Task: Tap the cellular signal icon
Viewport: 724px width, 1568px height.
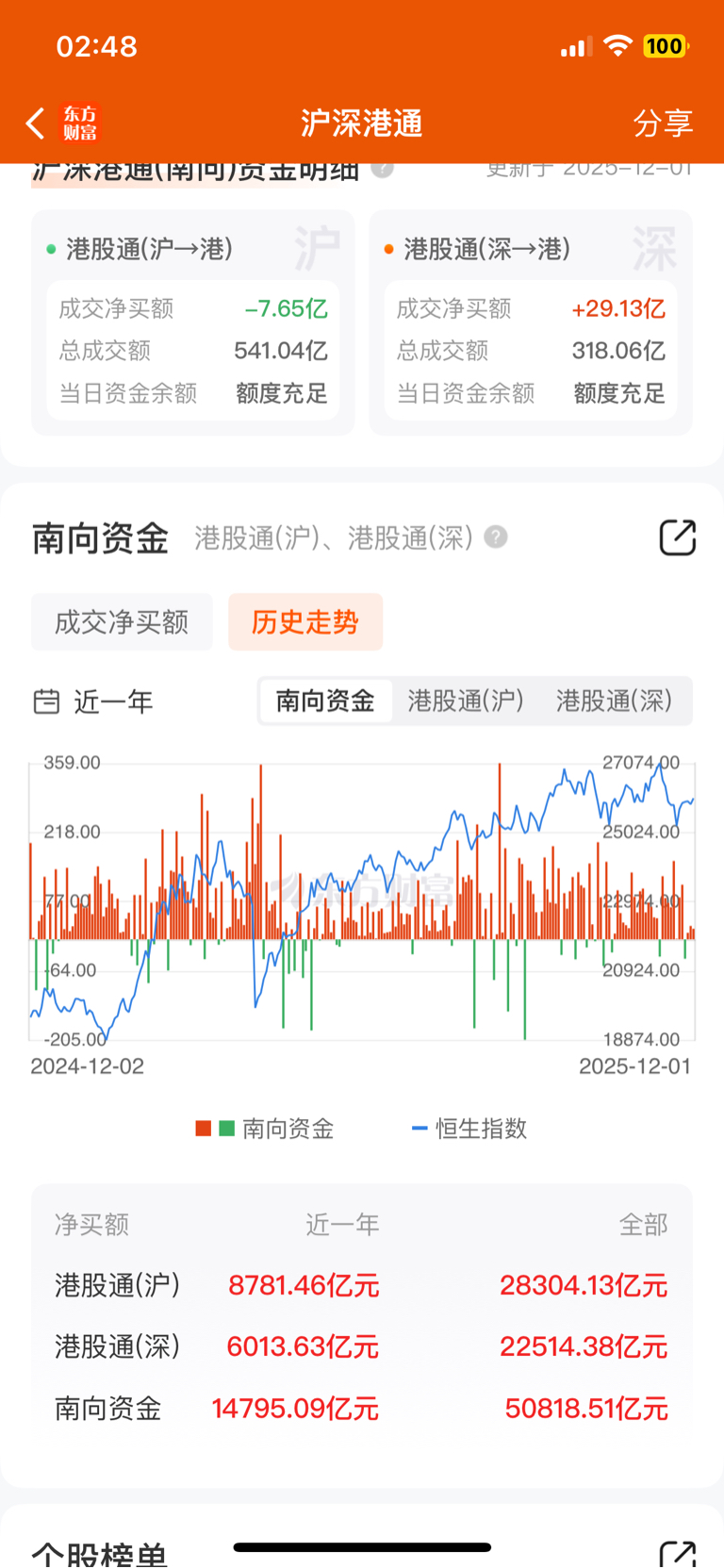Action: [x=575, y=46]
